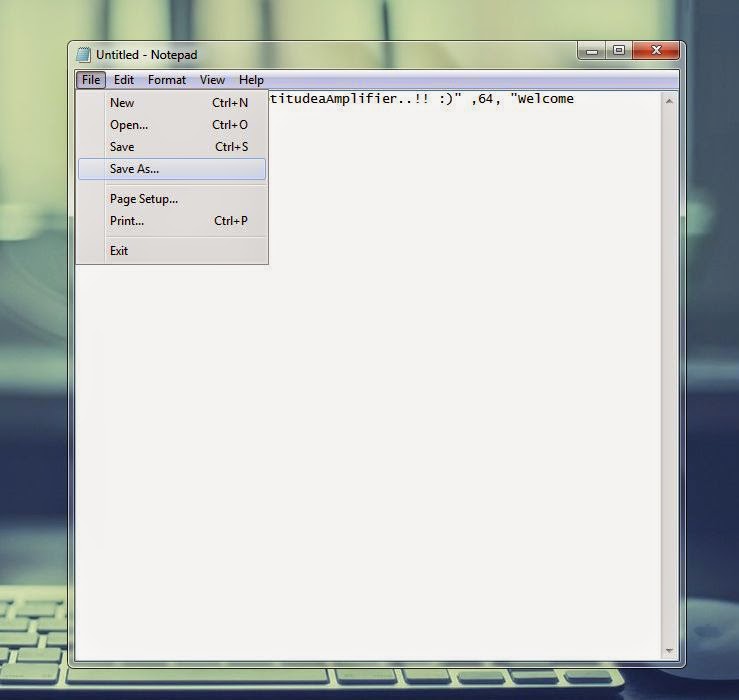The image size is (739, 700).
Task: Open the Help menu
Action: pos(251,80)
